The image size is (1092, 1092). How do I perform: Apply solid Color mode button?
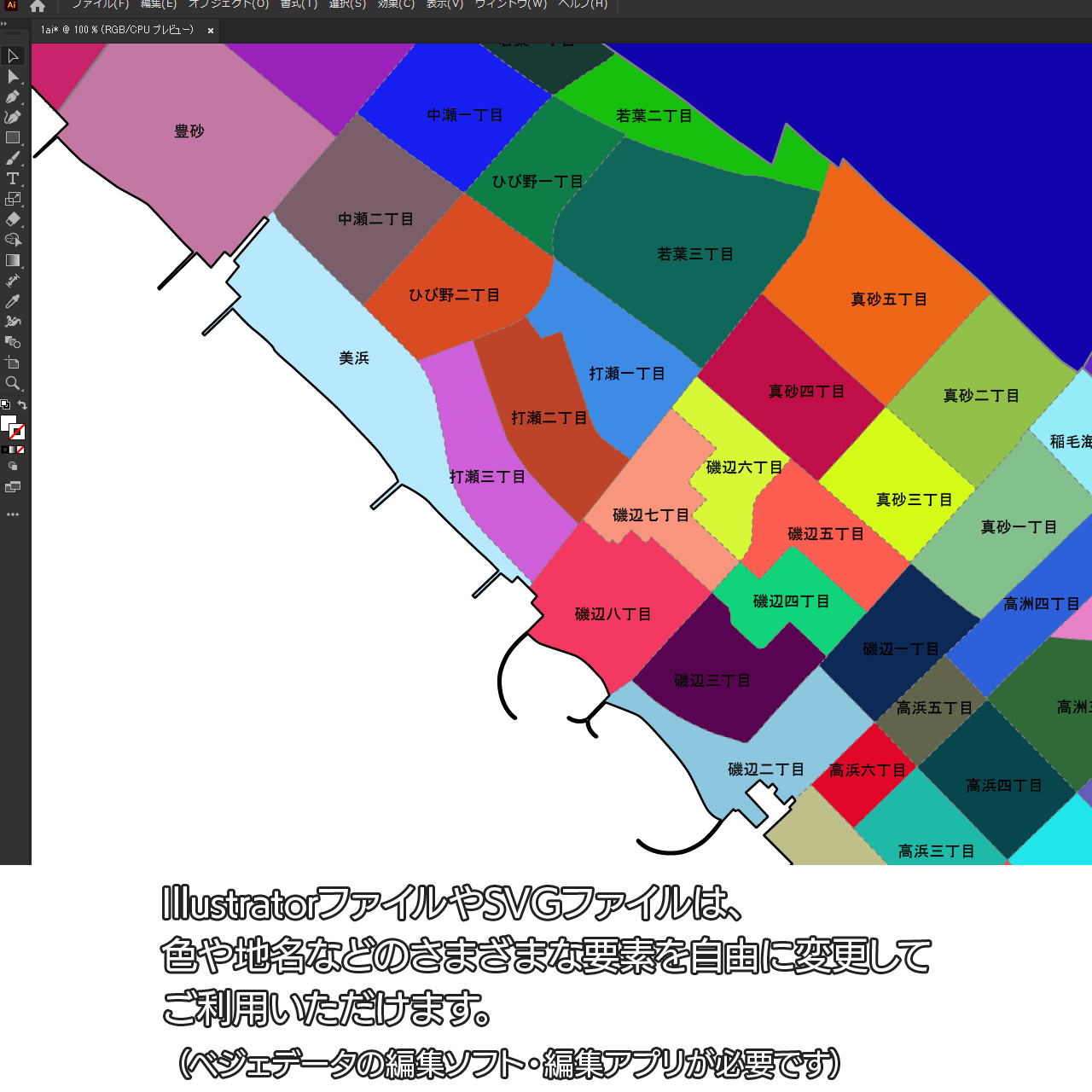pyautogui.click(x=5, y=450)
